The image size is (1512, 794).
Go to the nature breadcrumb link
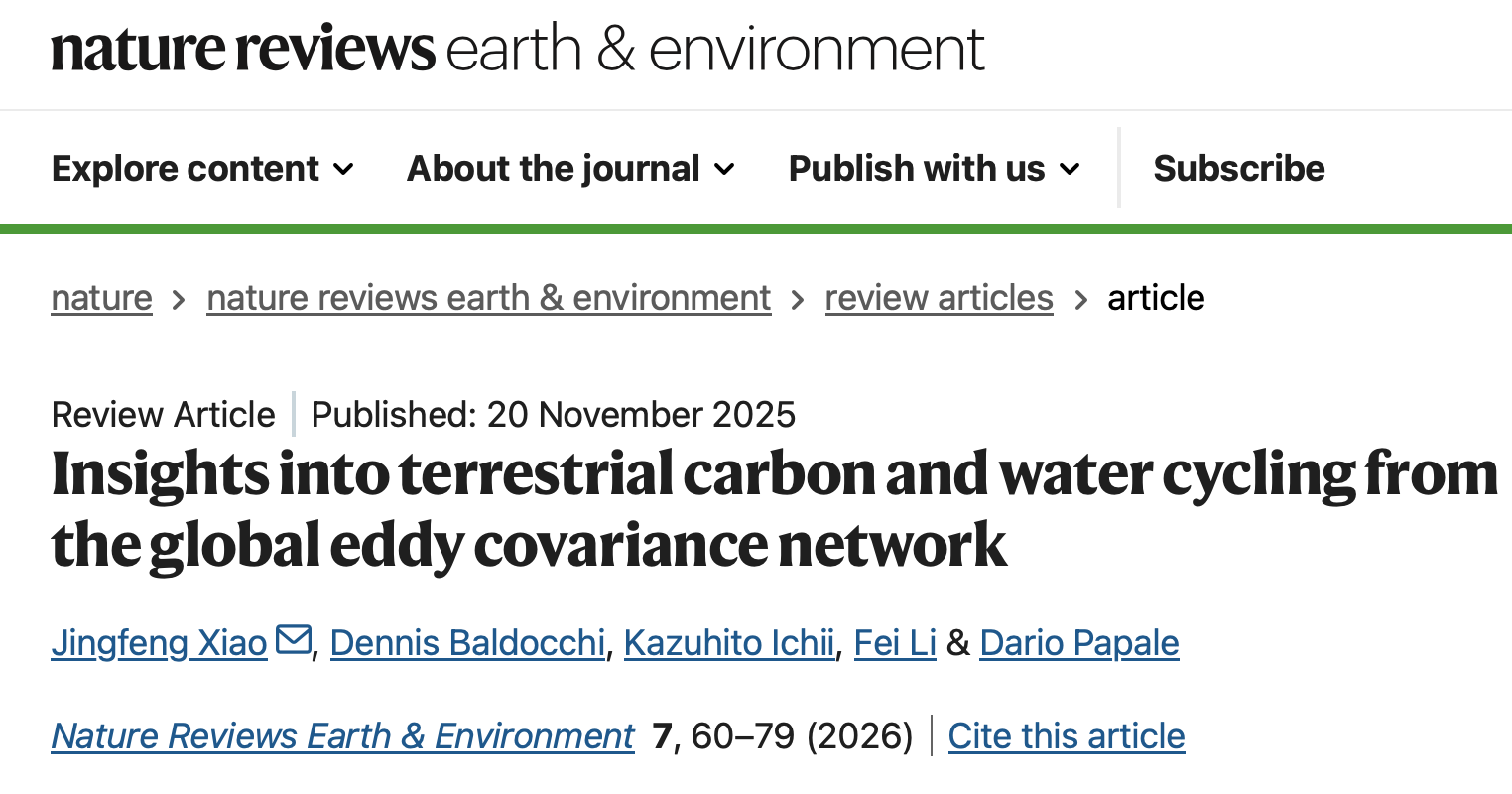pos(102,298)
